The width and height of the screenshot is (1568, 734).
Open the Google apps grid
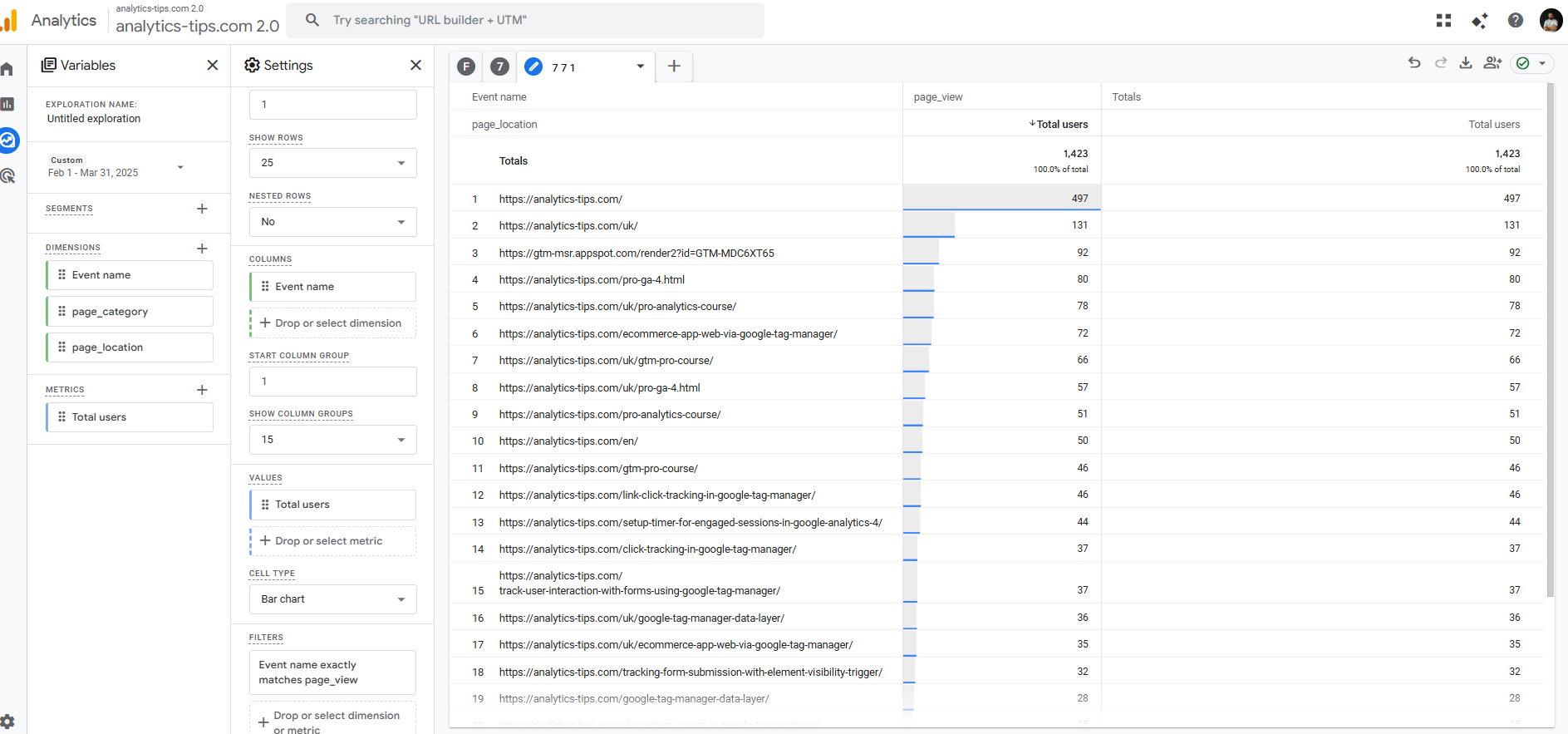[1443, 21]
